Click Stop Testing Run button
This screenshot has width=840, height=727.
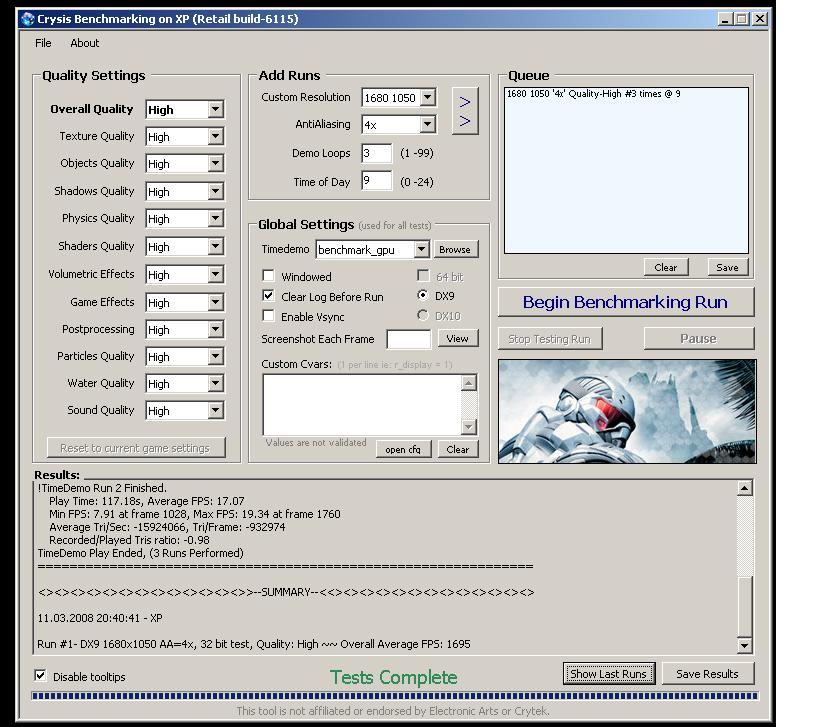click(x=550, y=339)
